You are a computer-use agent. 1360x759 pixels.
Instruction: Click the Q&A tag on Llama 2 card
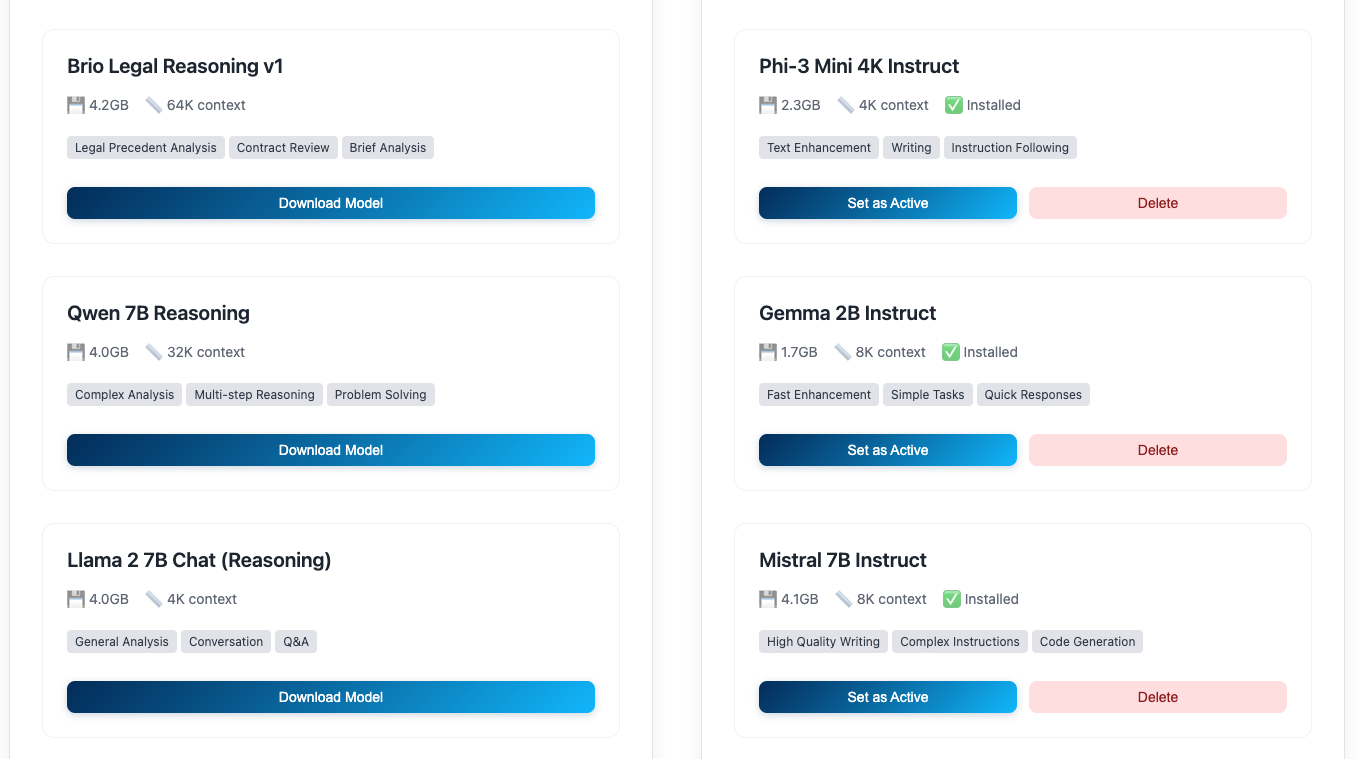[296, 641]
